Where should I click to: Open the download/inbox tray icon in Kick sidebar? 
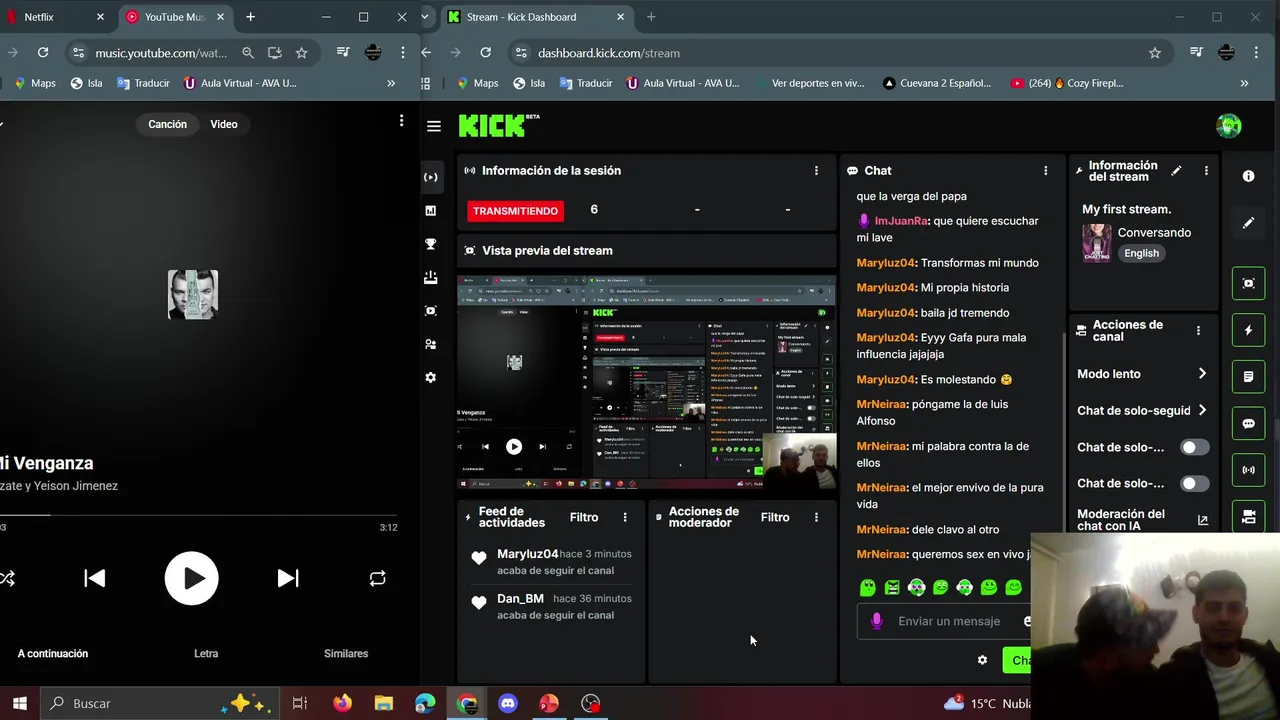430,278
